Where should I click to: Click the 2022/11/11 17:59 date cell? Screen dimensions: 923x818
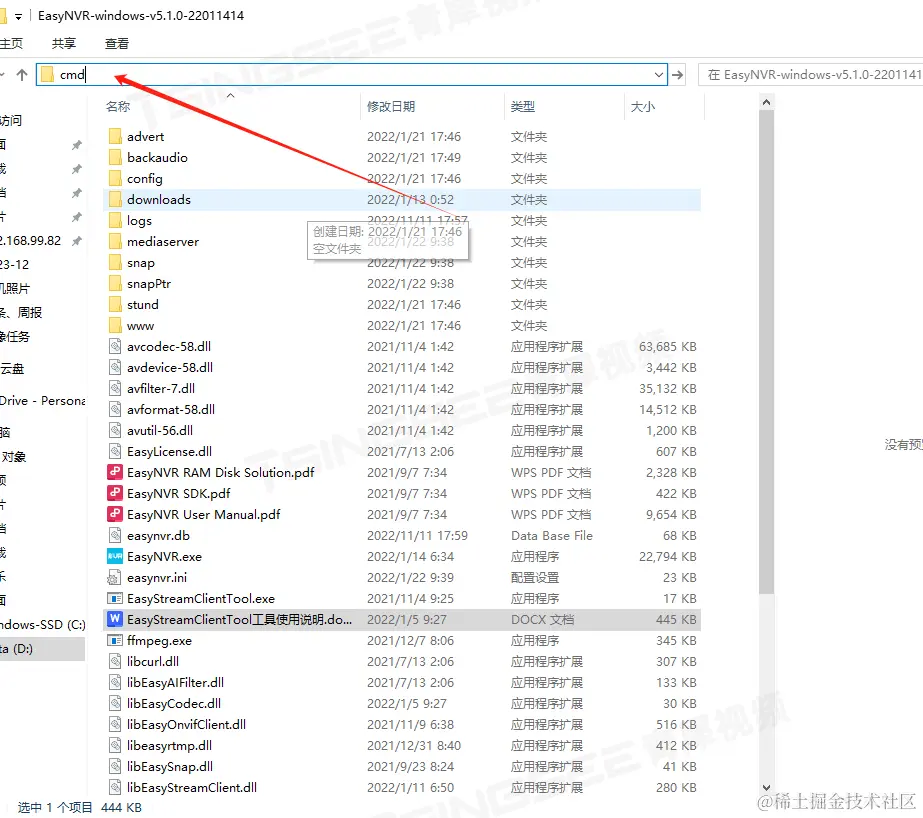point(417,536)
